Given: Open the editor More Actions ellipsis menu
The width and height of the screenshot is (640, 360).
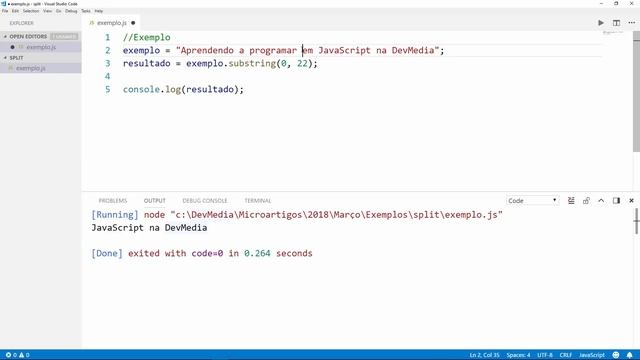Looking at the screenshot, I should pos(631,23).
